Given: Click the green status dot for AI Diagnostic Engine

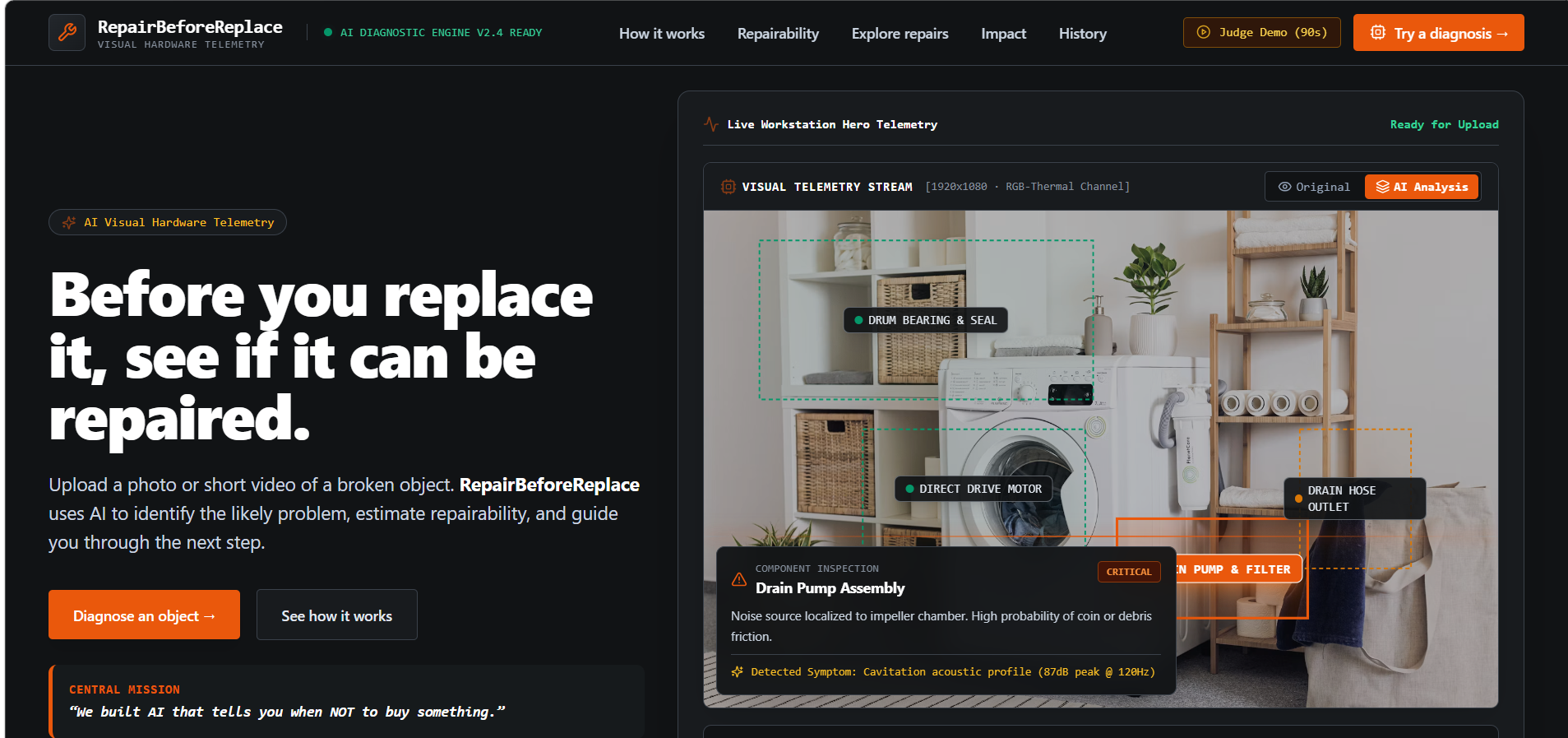Looking at the screenshot, I should (328, 33).
